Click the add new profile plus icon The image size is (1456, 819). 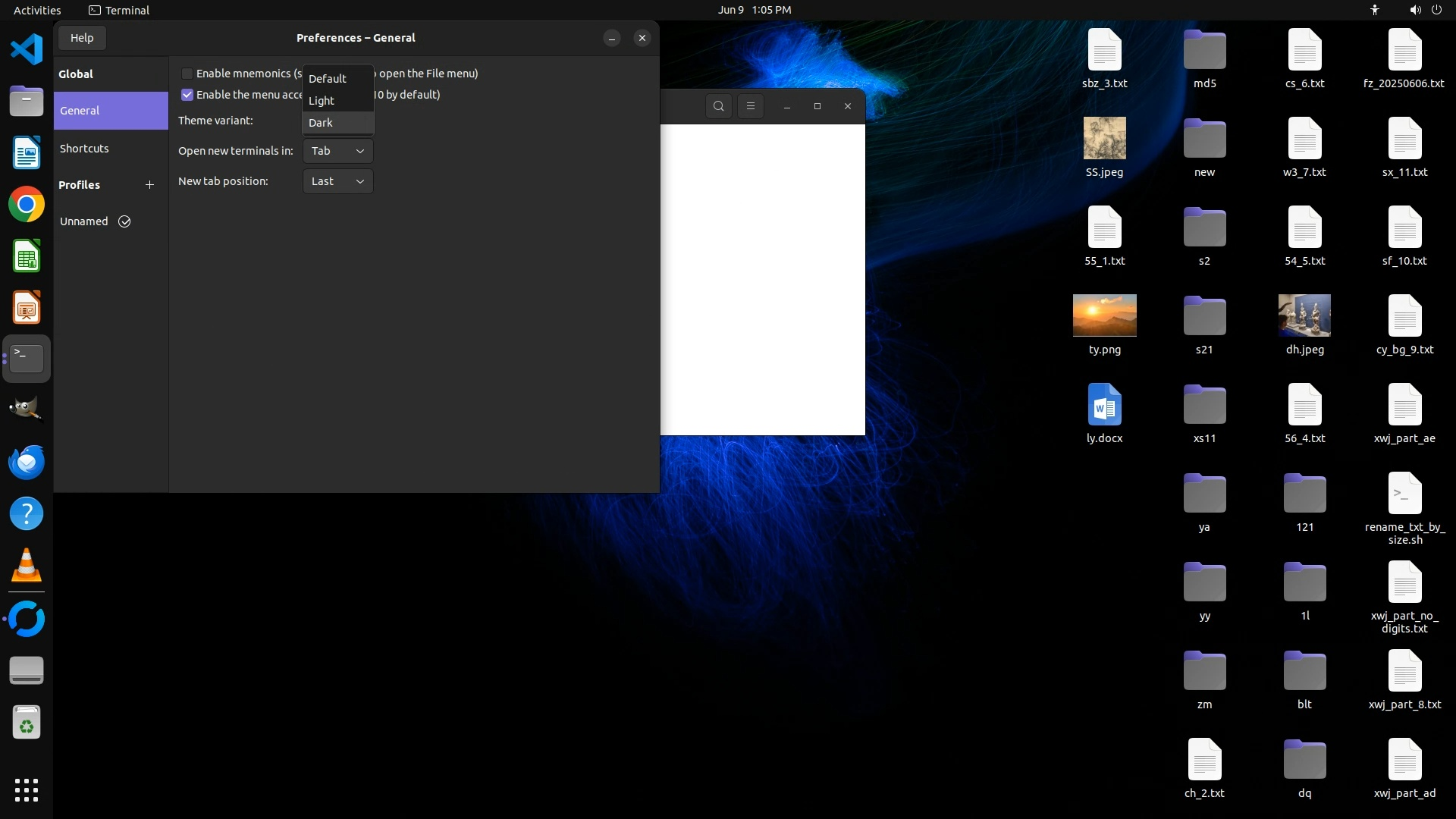(149, 185)
